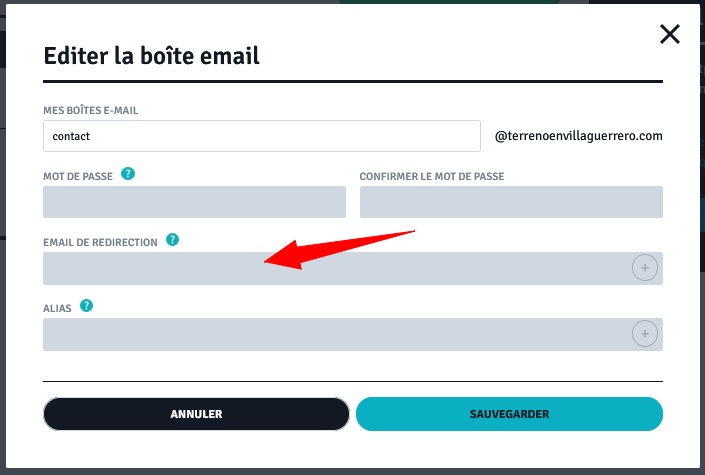Click the Alias label text
Viewport: 705px width, 475px height.
coord(57,309)
